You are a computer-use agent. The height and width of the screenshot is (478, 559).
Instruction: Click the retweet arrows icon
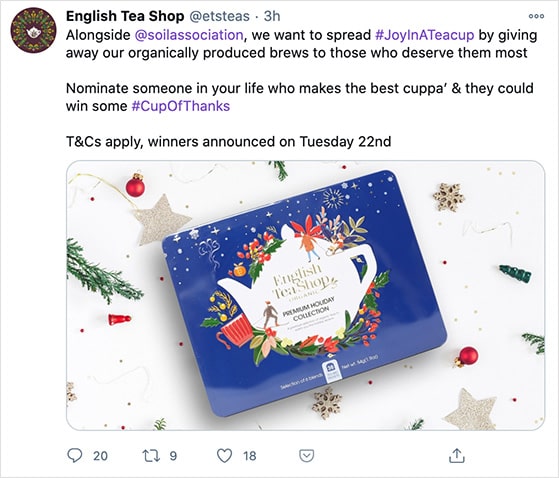tap(151, 456)
